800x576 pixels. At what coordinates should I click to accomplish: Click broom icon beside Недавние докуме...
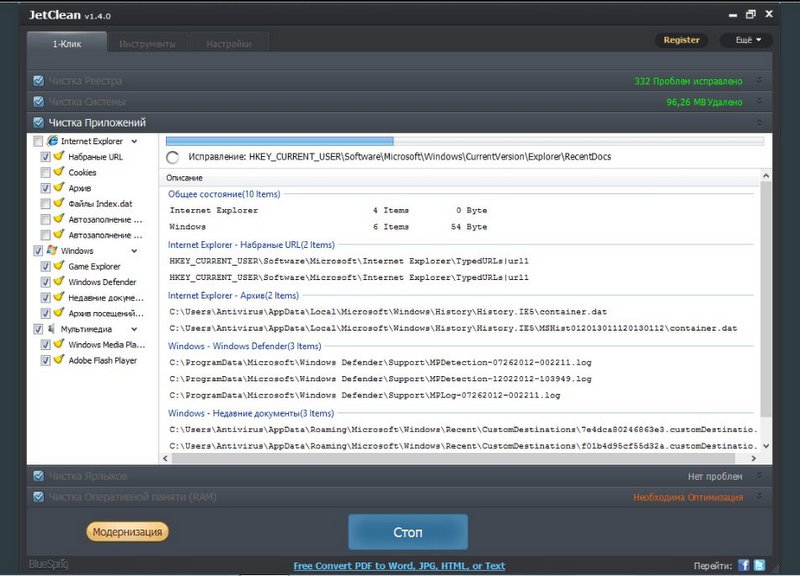(x=59, y=296)
